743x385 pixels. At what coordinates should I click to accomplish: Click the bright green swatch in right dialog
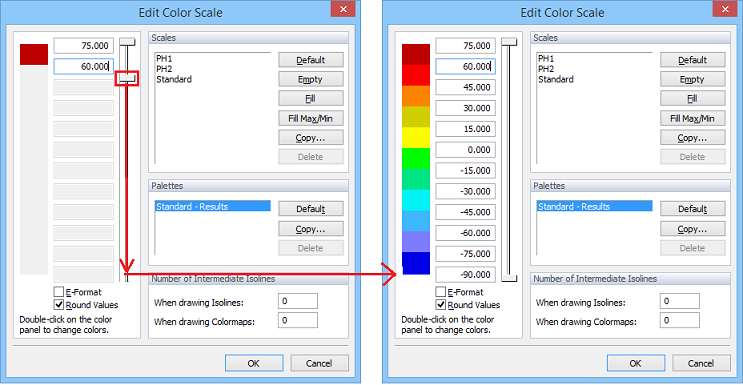[x=416, y=158]
